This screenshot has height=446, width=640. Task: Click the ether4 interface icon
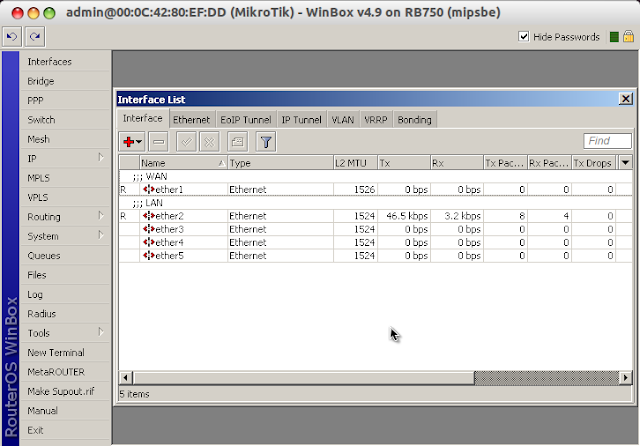pyautogui.click(x=149, y=242)
